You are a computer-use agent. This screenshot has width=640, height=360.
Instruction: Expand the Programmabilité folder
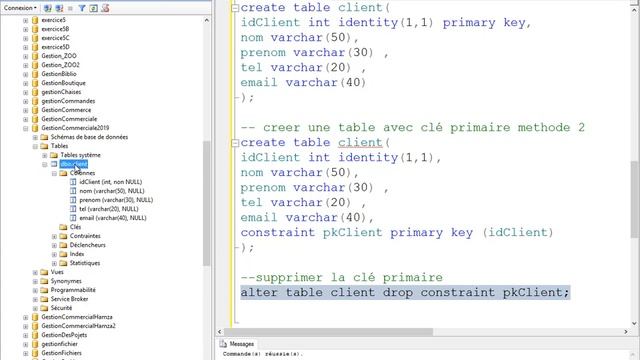[x=35, y=290]
